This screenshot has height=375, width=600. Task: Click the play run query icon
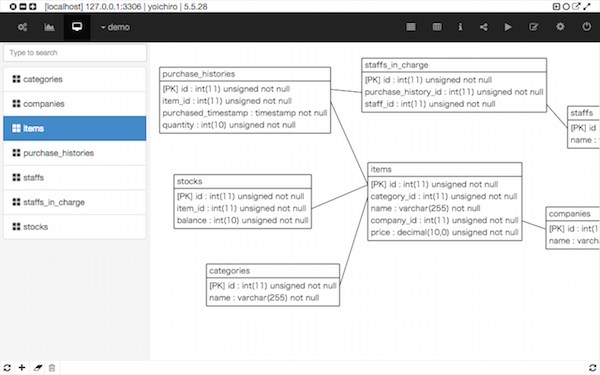click(x=508, y=27)
